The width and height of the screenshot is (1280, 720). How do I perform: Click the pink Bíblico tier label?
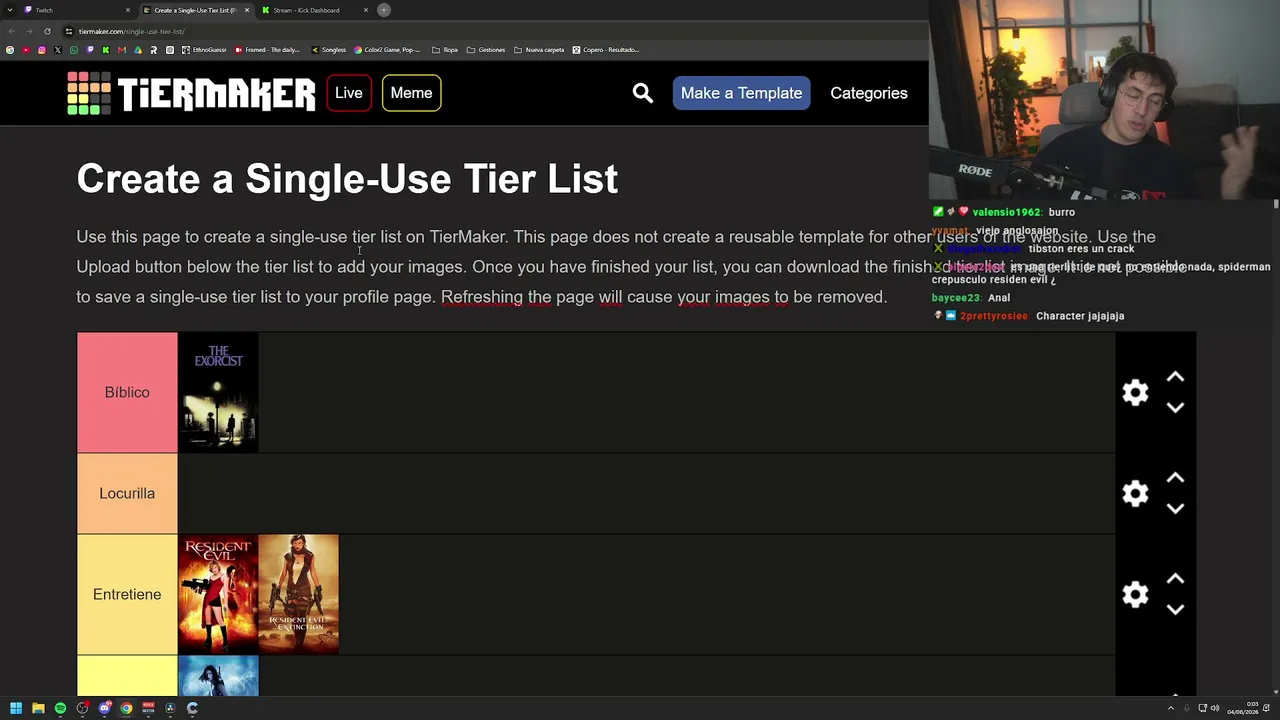tap(127, 392)
